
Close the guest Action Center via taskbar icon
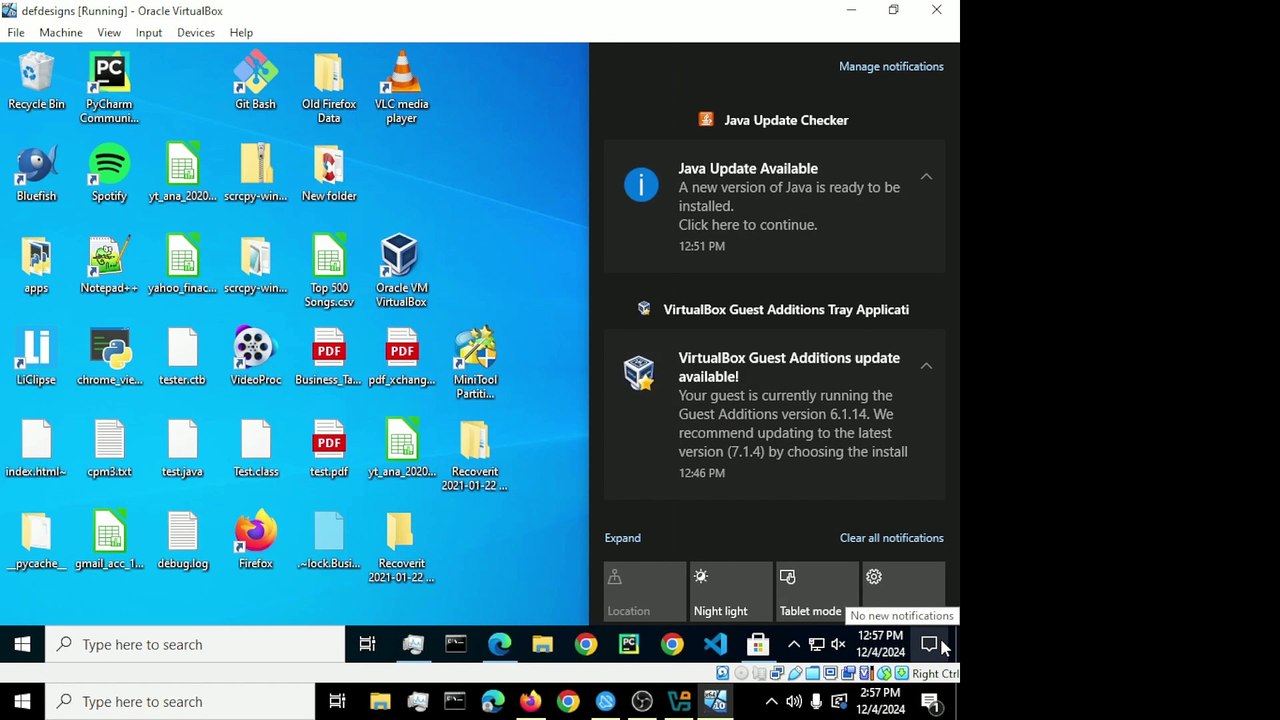coord(929,645)
